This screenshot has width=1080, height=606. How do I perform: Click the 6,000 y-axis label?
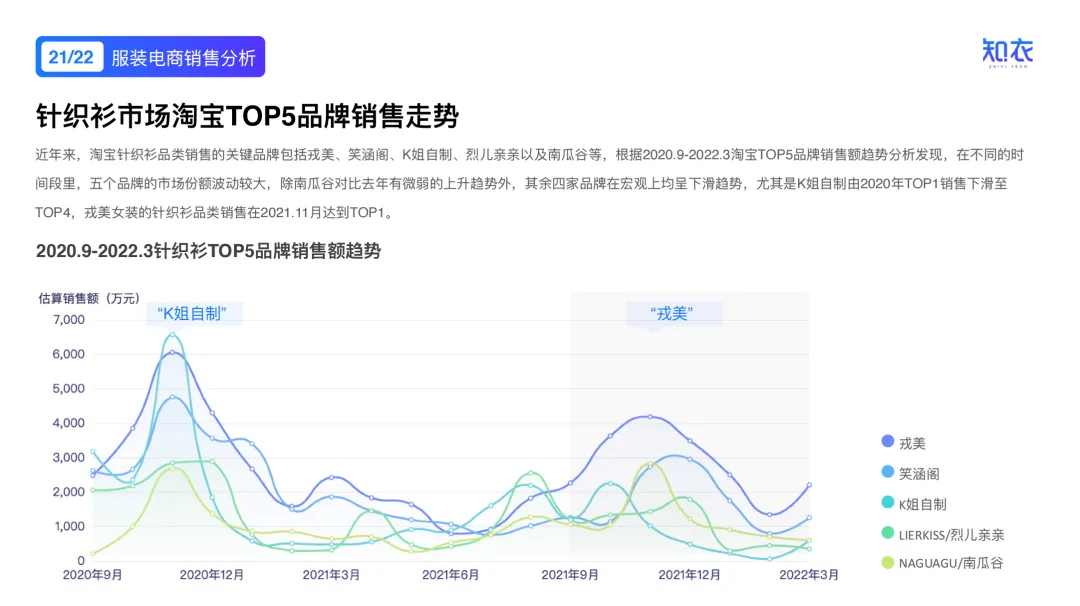[68, 354]
